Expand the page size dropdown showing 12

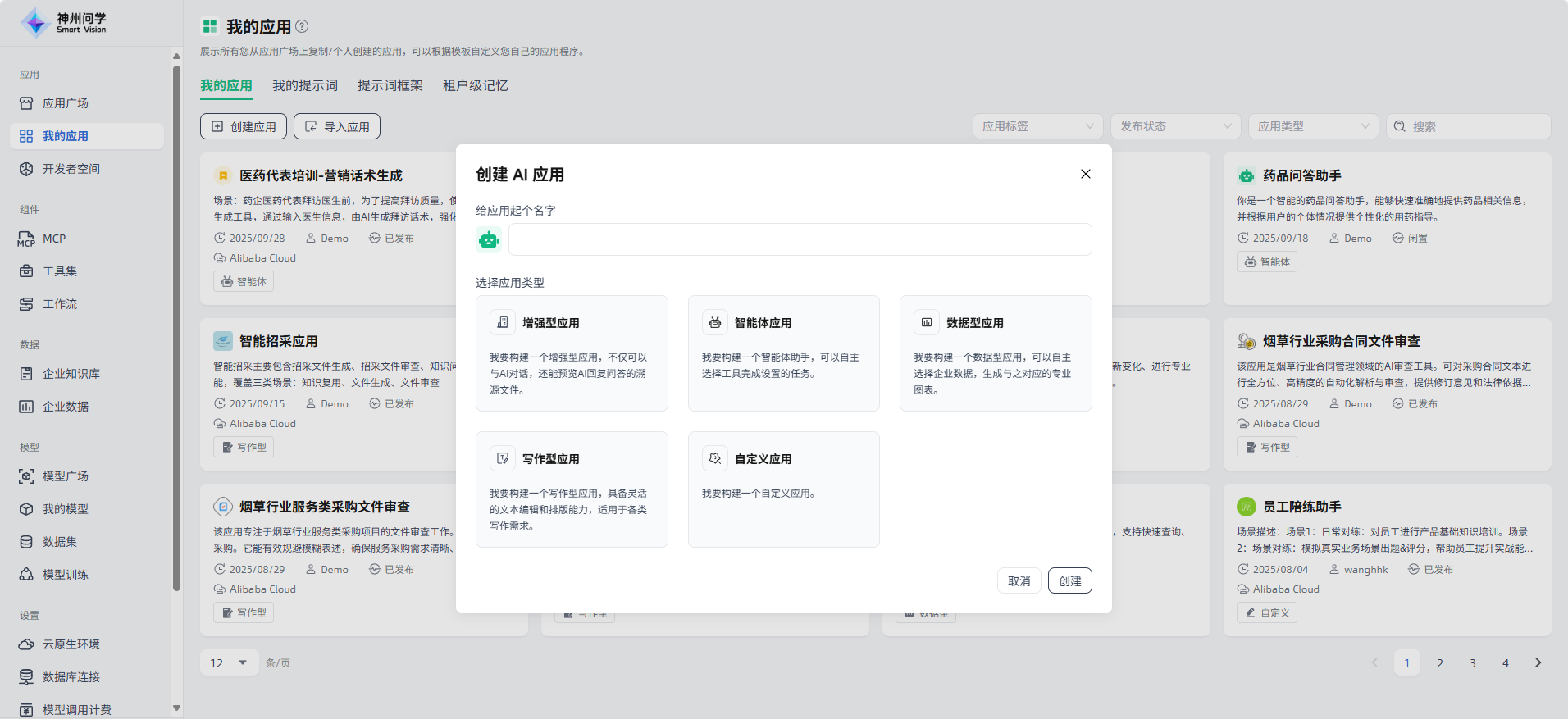coord(229,662)
